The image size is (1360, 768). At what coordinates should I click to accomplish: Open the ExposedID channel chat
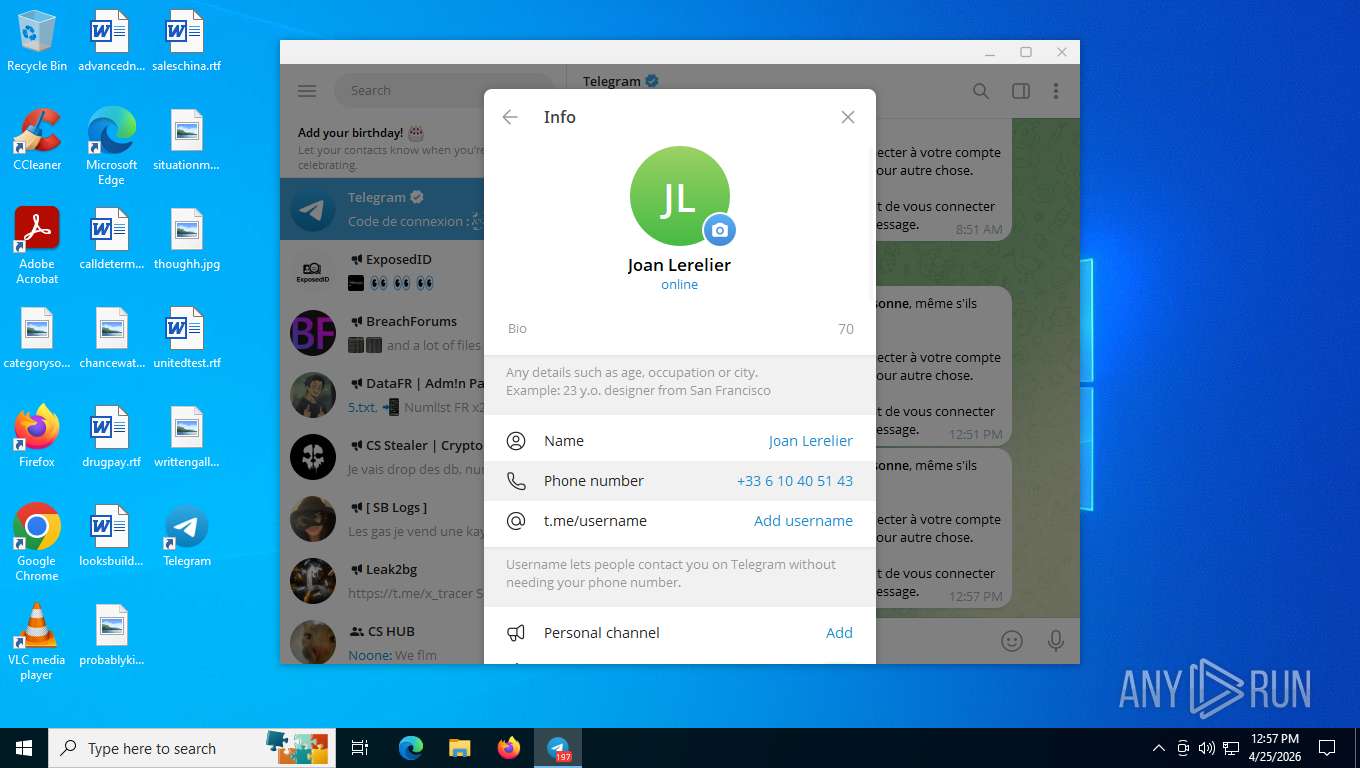click(x=382, y=271)
